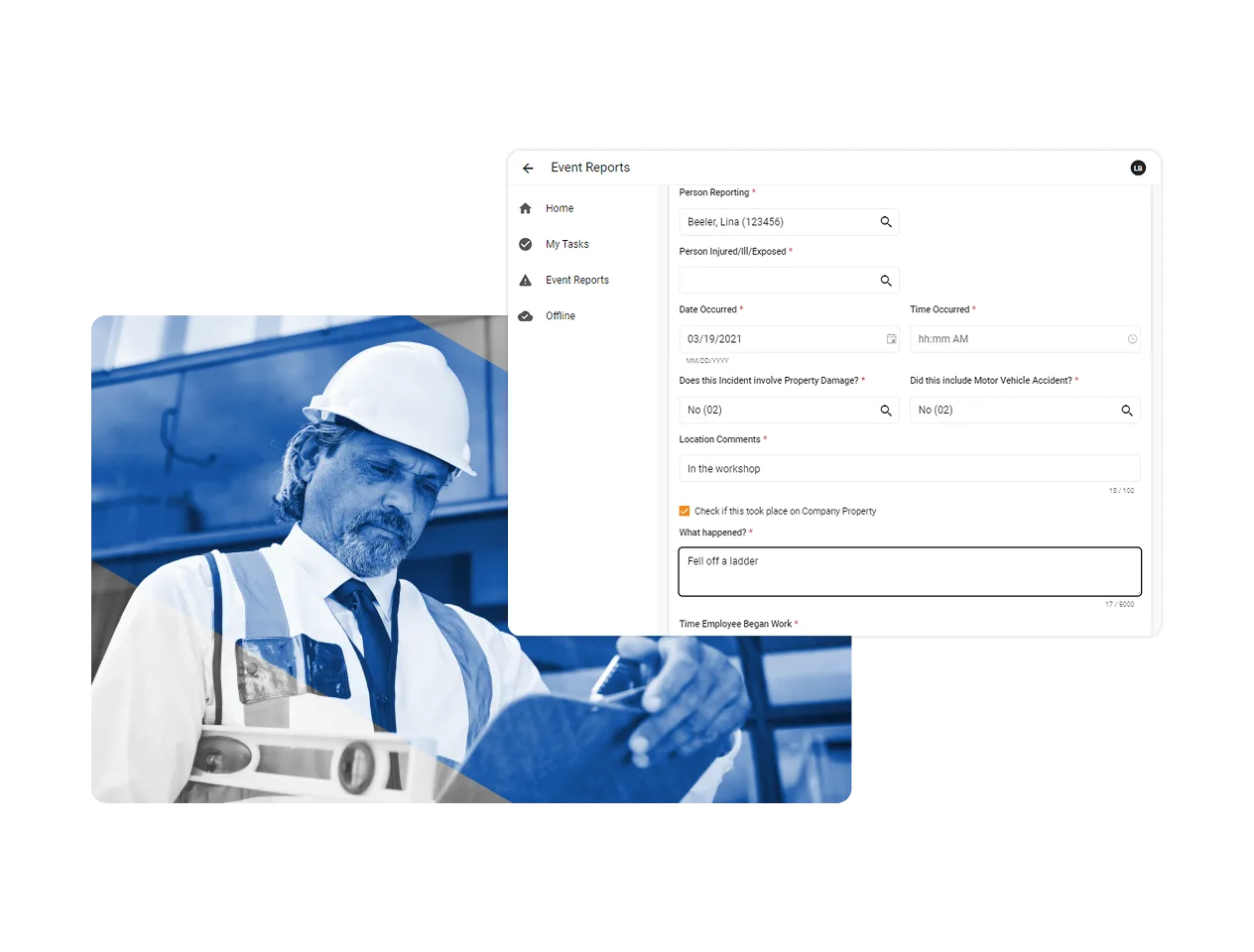
Task: Select My Tasks in the navigation menu
Action: [566, 244]
